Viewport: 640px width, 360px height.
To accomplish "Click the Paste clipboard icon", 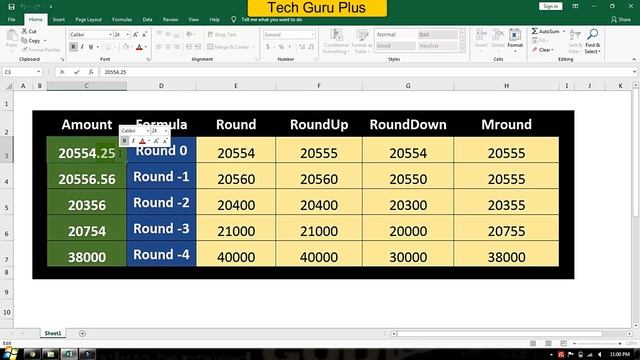I will click(12, 36).
